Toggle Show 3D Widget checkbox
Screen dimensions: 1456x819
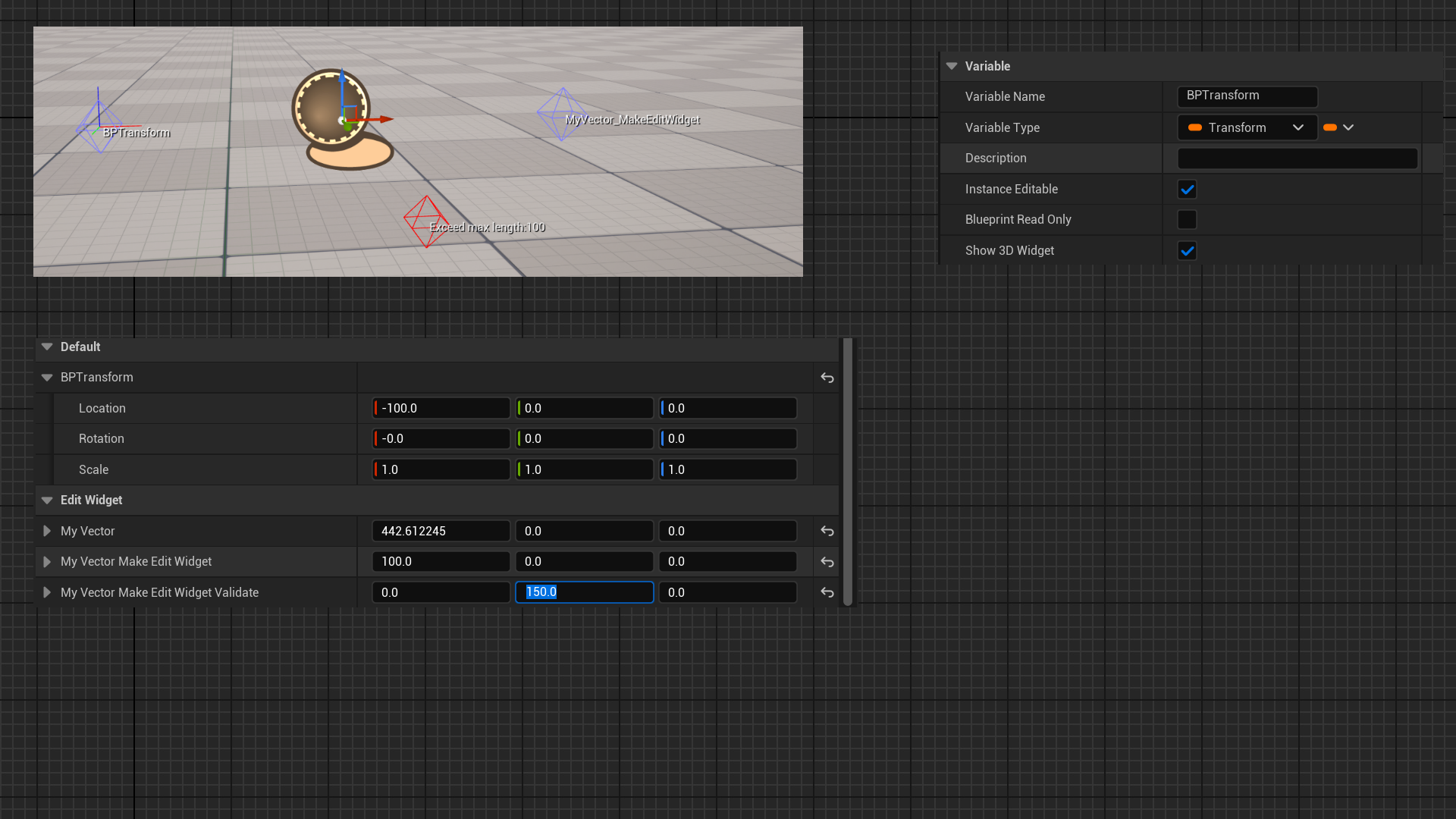click(x=1187, y=251)
